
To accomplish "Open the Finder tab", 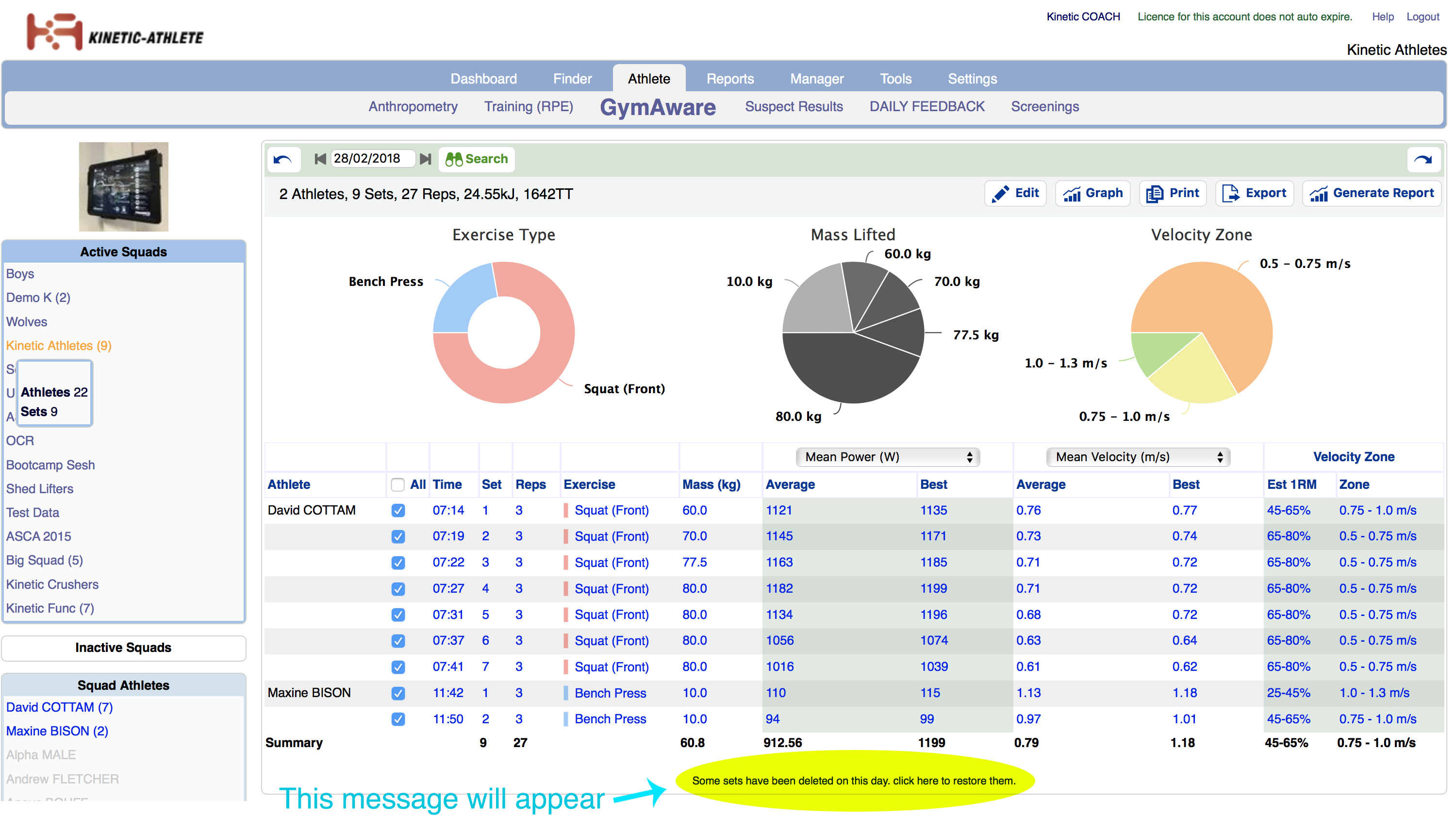I will point(572,79).
